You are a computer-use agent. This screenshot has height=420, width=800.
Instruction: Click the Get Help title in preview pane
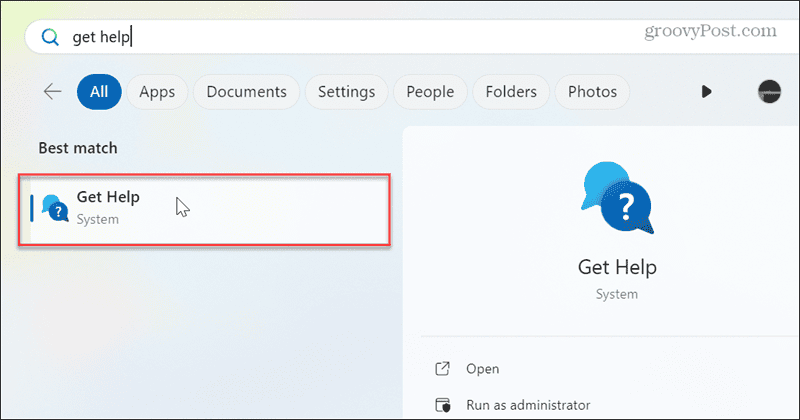[617, 267]
